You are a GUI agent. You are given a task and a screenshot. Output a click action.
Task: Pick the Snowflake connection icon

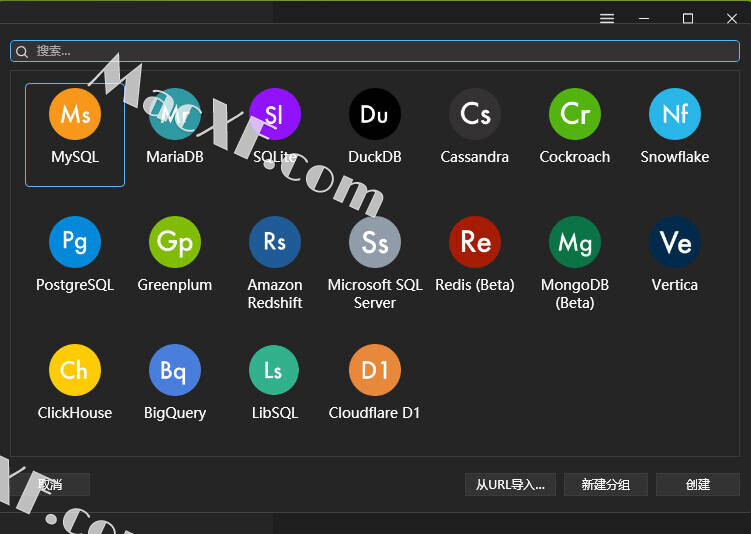coord(675,114)
